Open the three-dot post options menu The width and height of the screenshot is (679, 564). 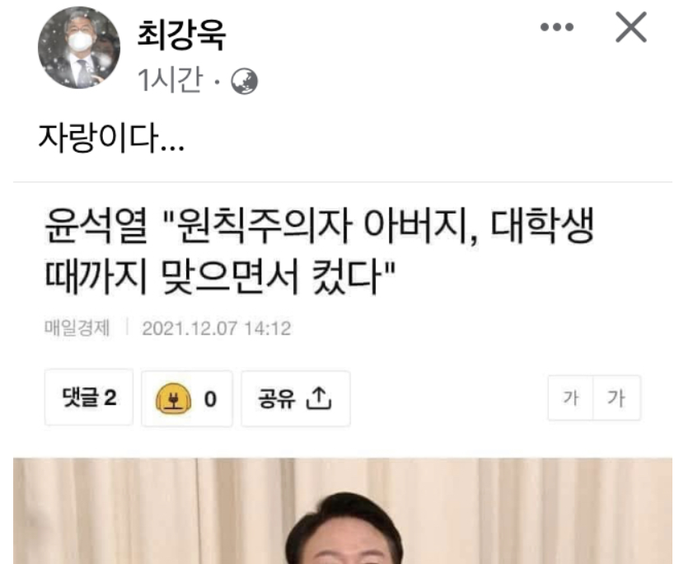tap(557, 27)
